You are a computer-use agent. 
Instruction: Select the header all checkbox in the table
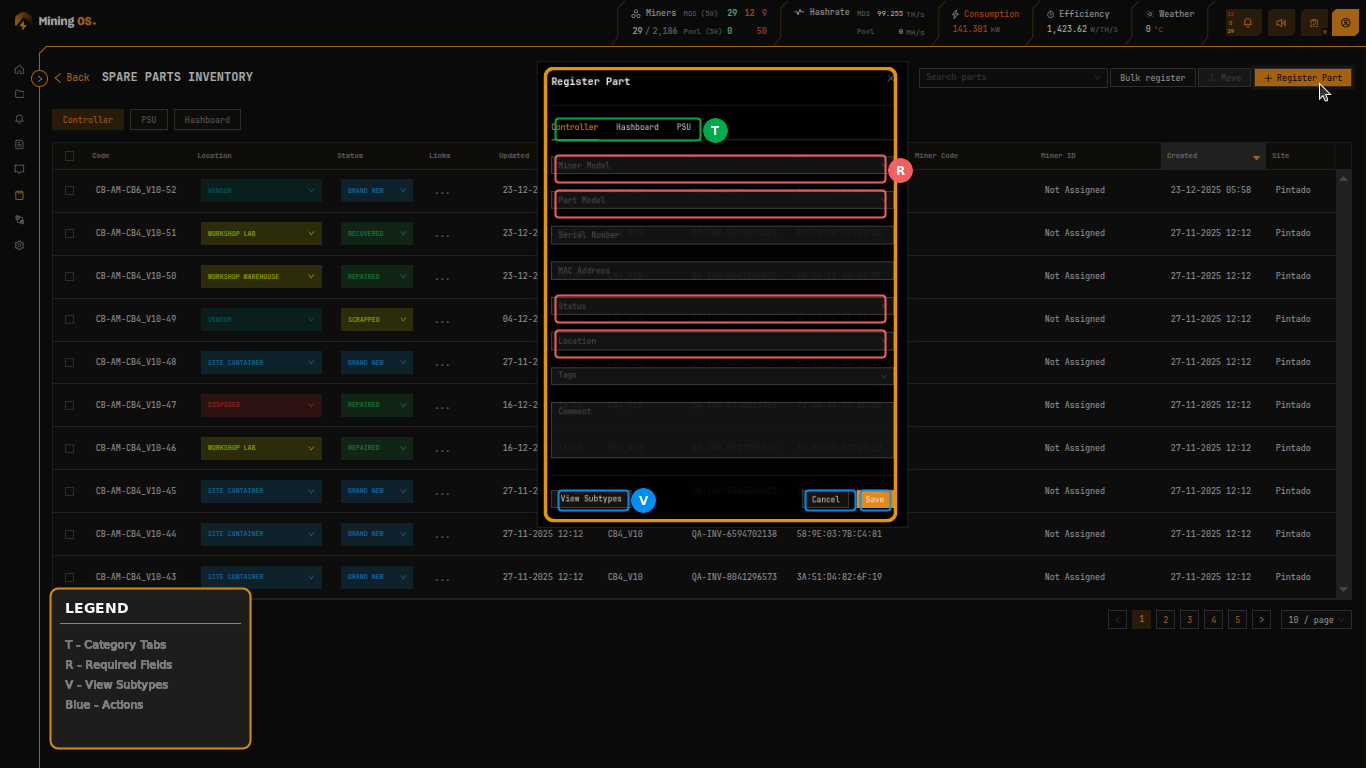click(x=69, y=155)
